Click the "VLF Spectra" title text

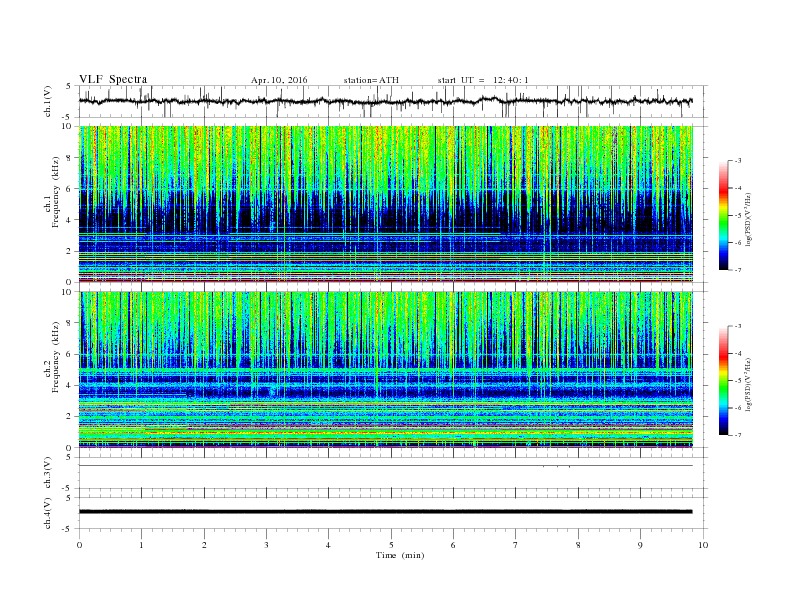click(113, 79)
